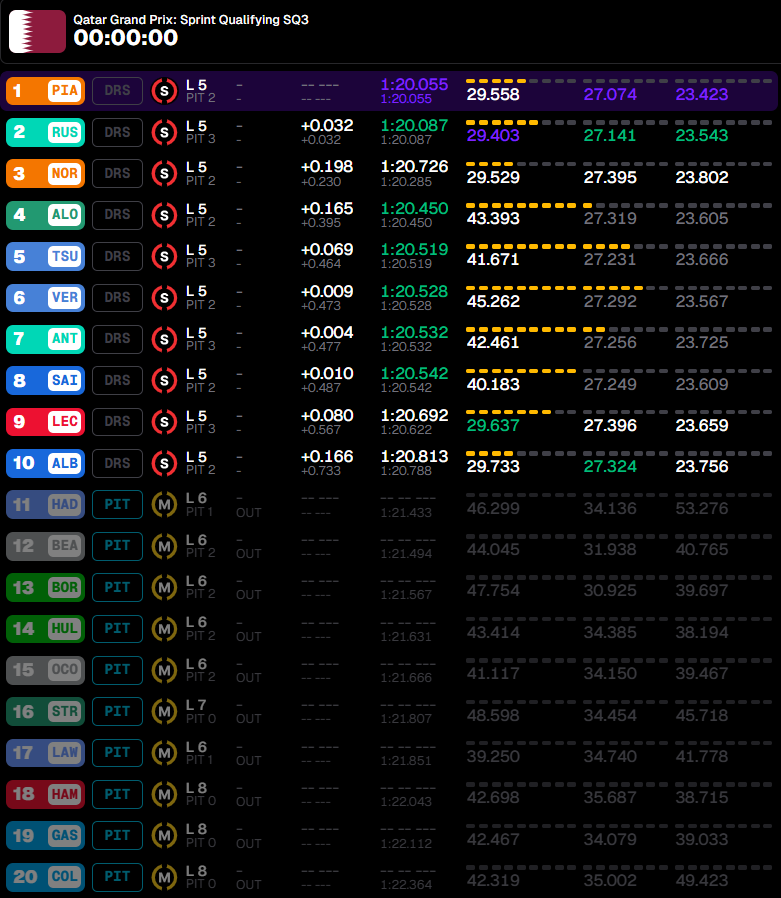Viewport: 781px width, 898px height.
Task: Select the position 15 OCO driver badge
Action: (x=46, y=670)
